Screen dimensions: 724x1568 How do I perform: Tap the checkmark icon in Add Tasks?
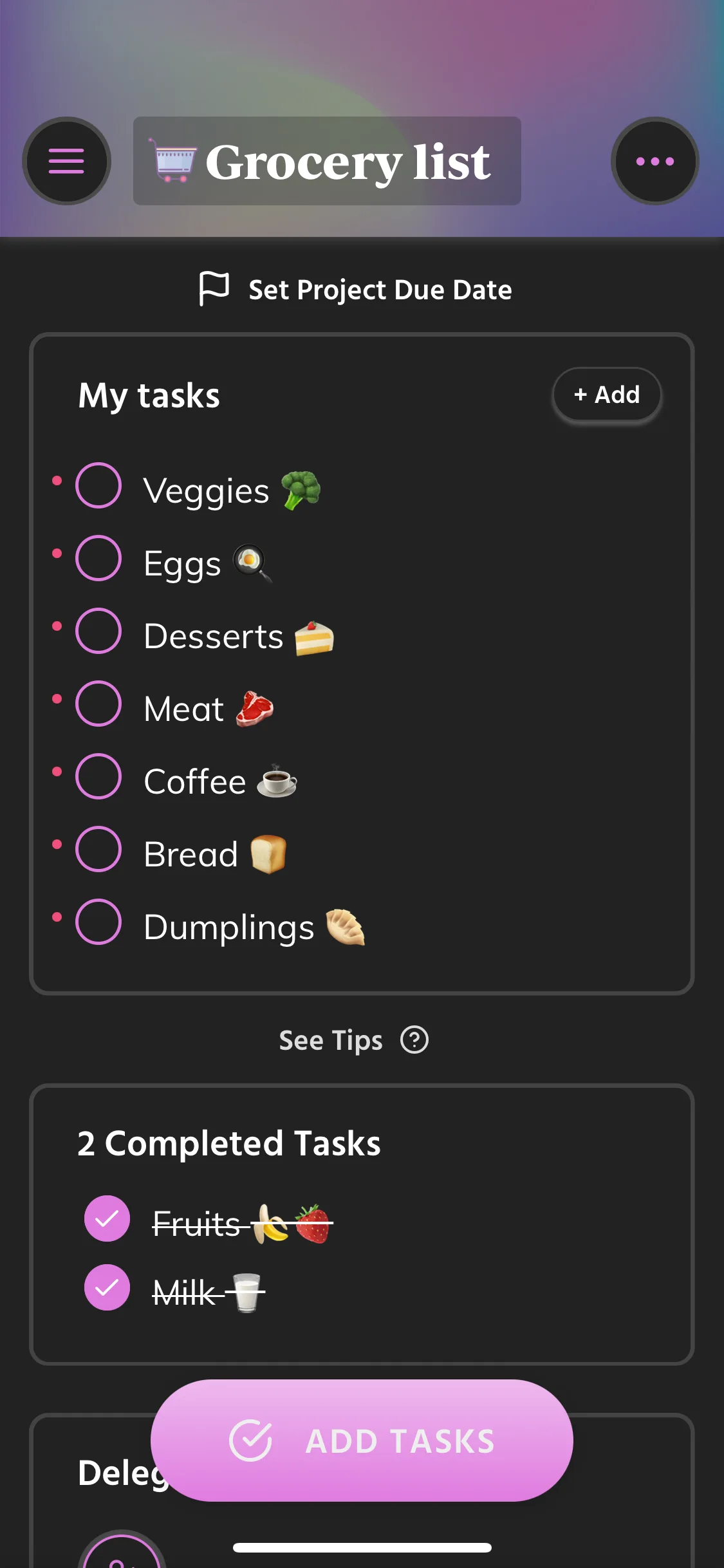(250, 1440)
